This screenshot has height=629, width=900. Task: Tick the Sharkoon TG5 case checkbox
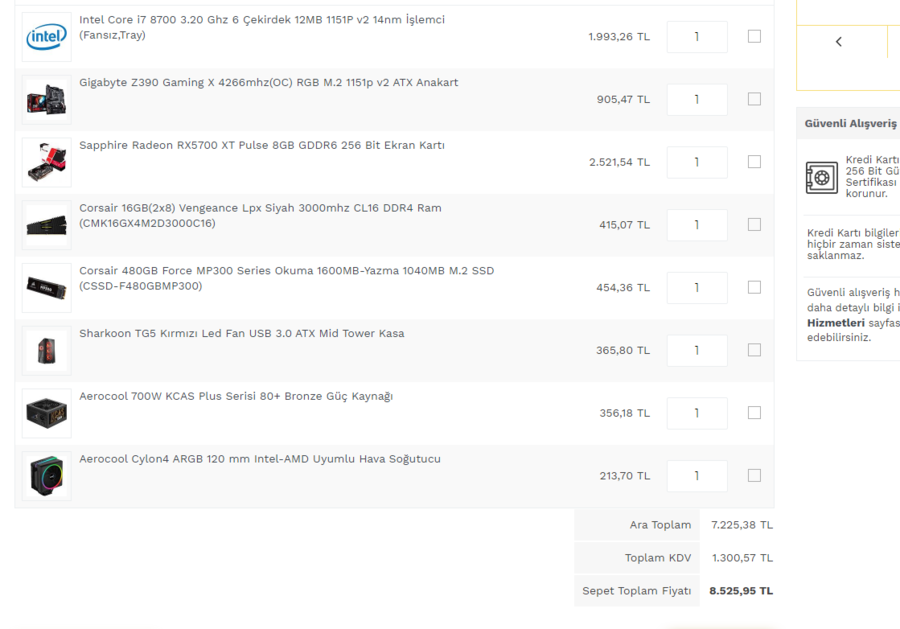click(754, 350)
